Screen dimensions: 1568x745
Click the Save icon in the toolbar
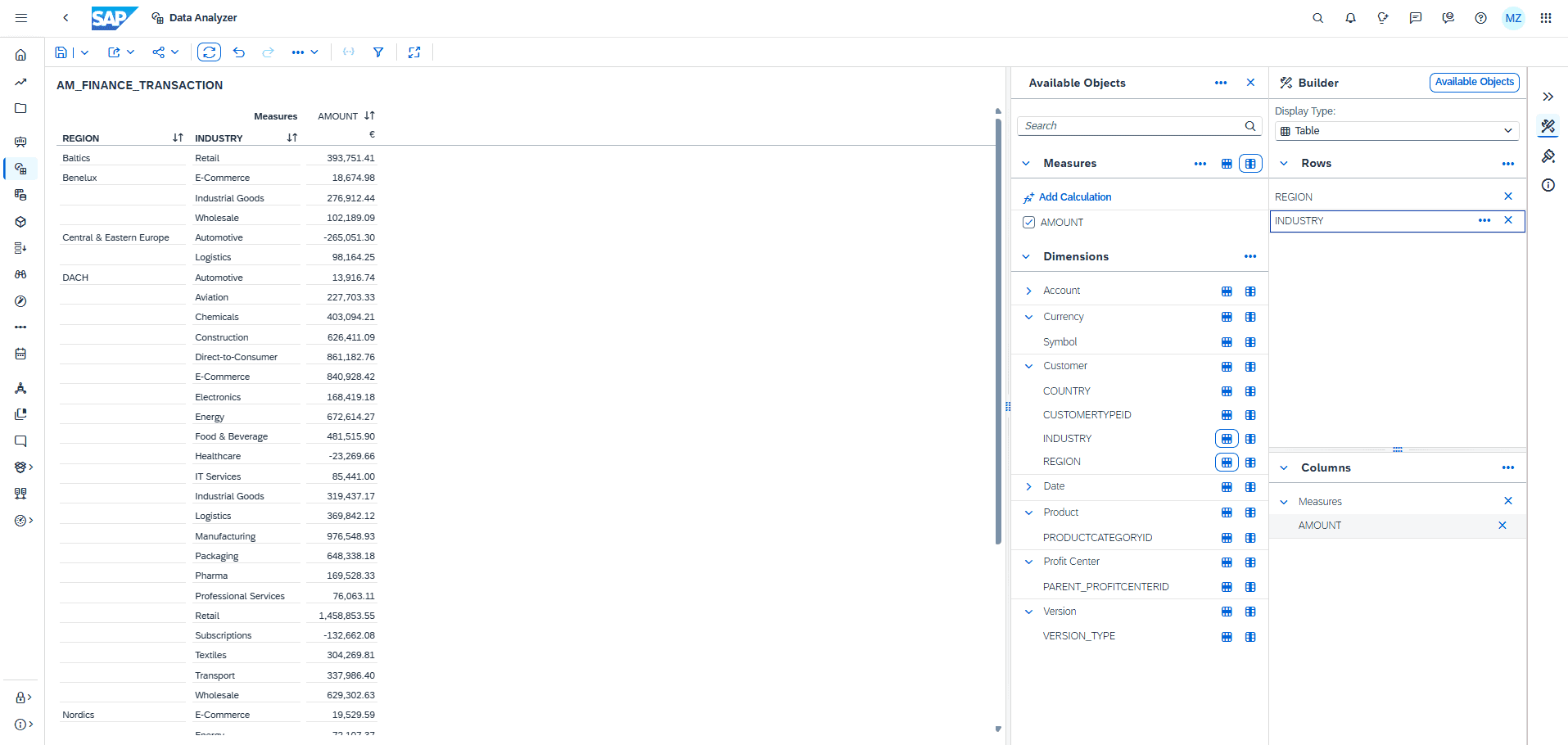pos(61,52)
